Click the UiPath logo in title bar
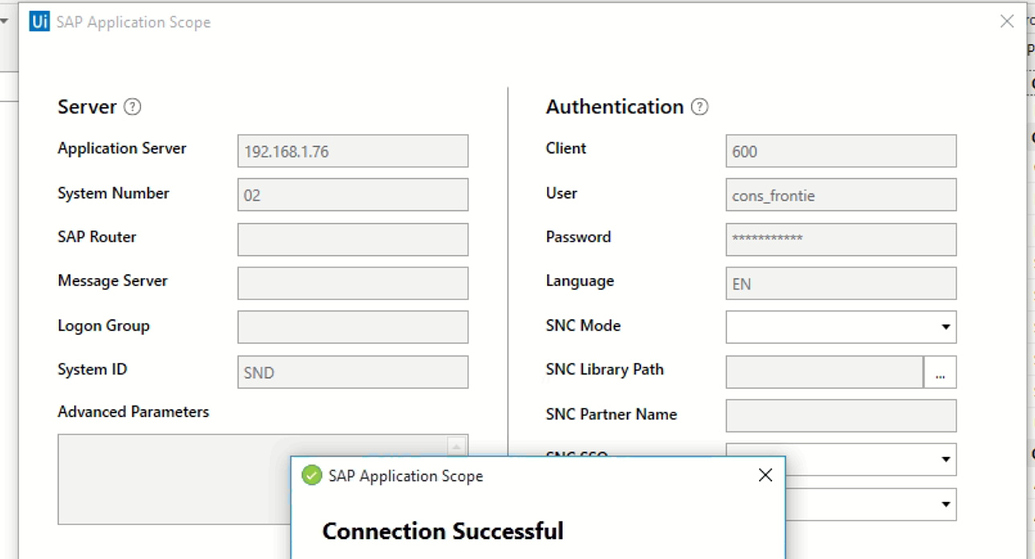This screenshot has height=559, width=1035. (x=40, y=21)
